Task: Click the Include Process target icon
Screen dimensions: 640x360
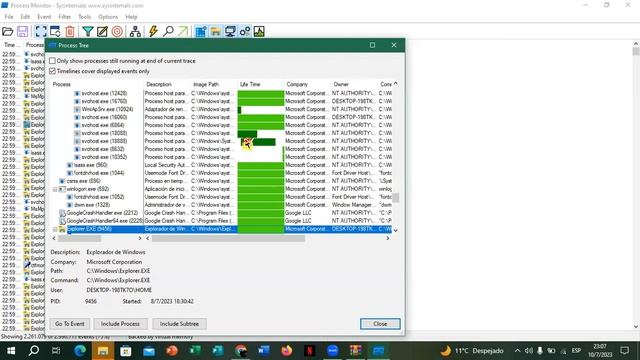Action: click(117, 31)
